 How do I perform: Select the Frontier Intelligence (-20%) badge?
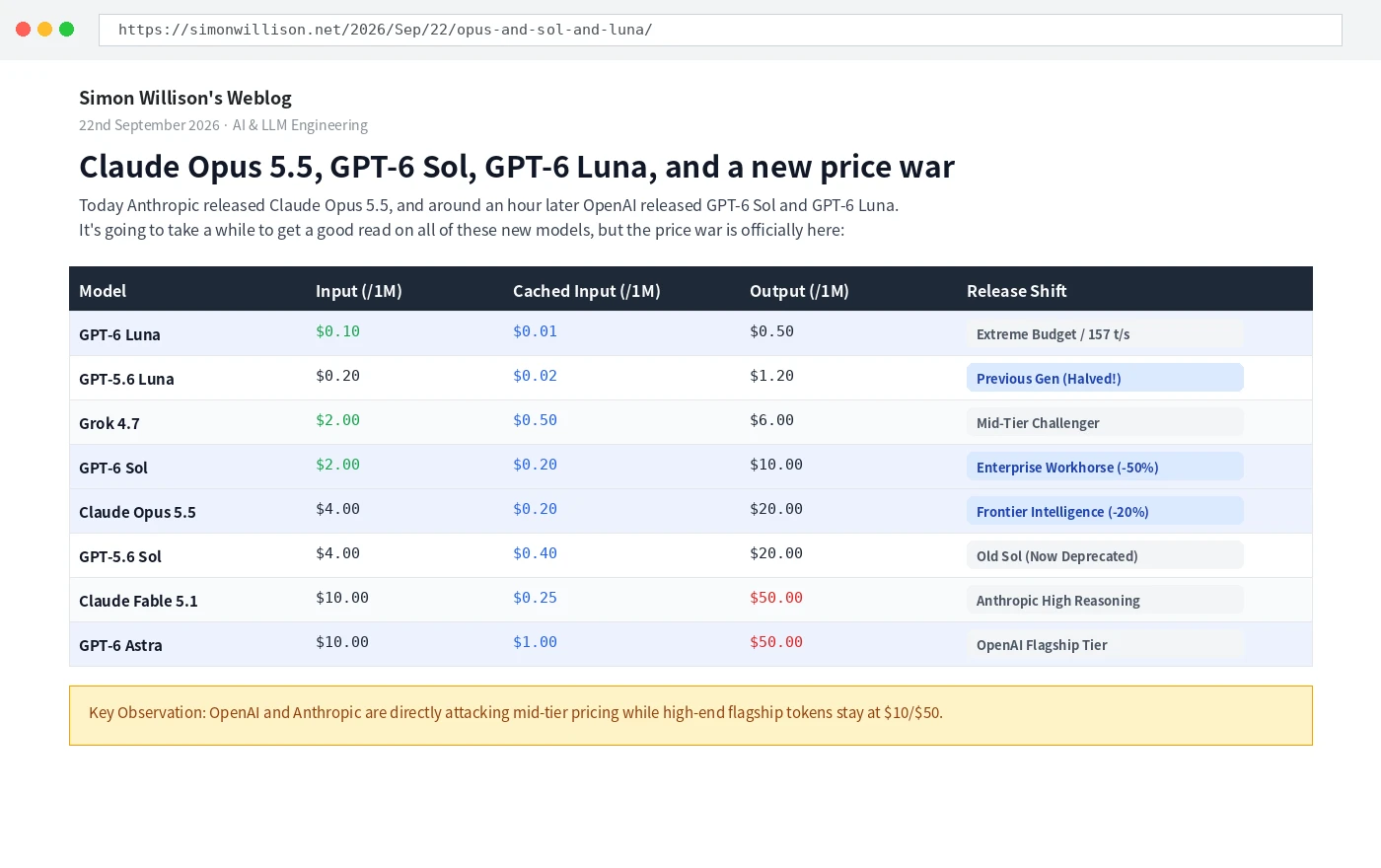[x=1105, y=511]
